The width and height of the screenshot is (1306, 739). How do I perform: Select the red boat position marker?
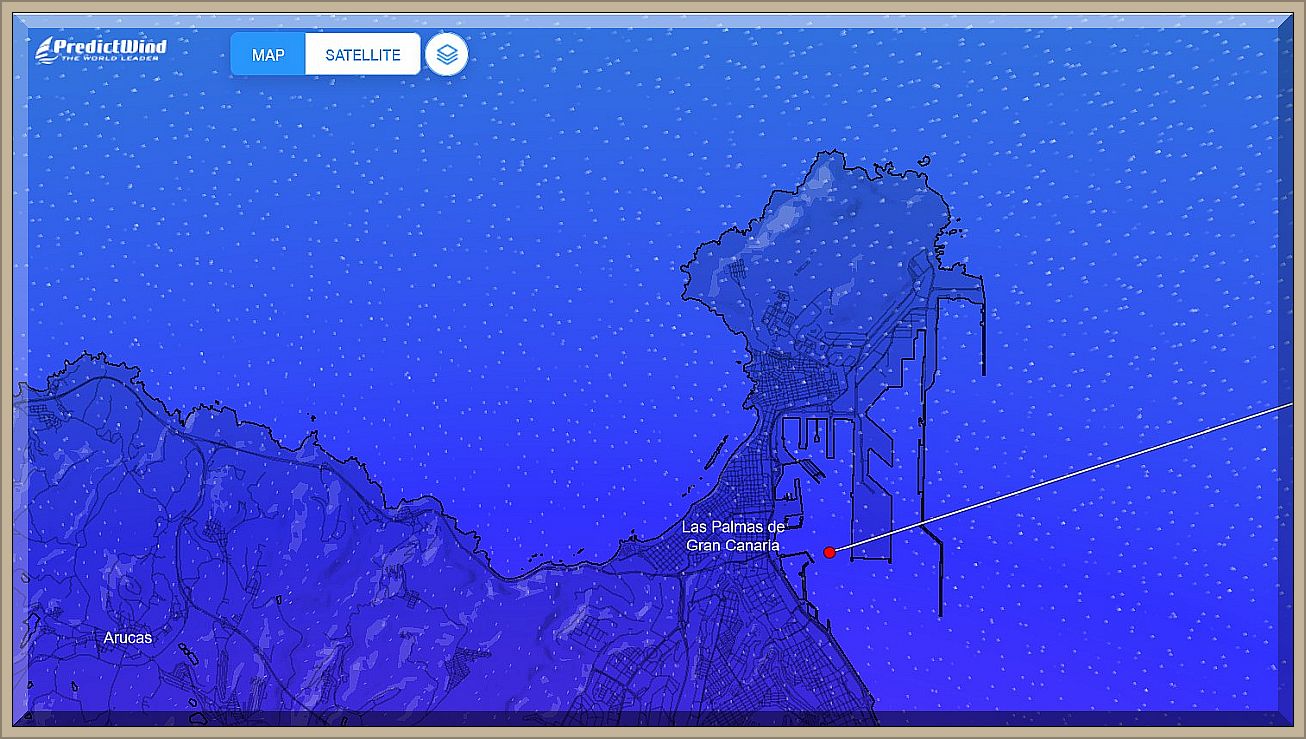829,552
